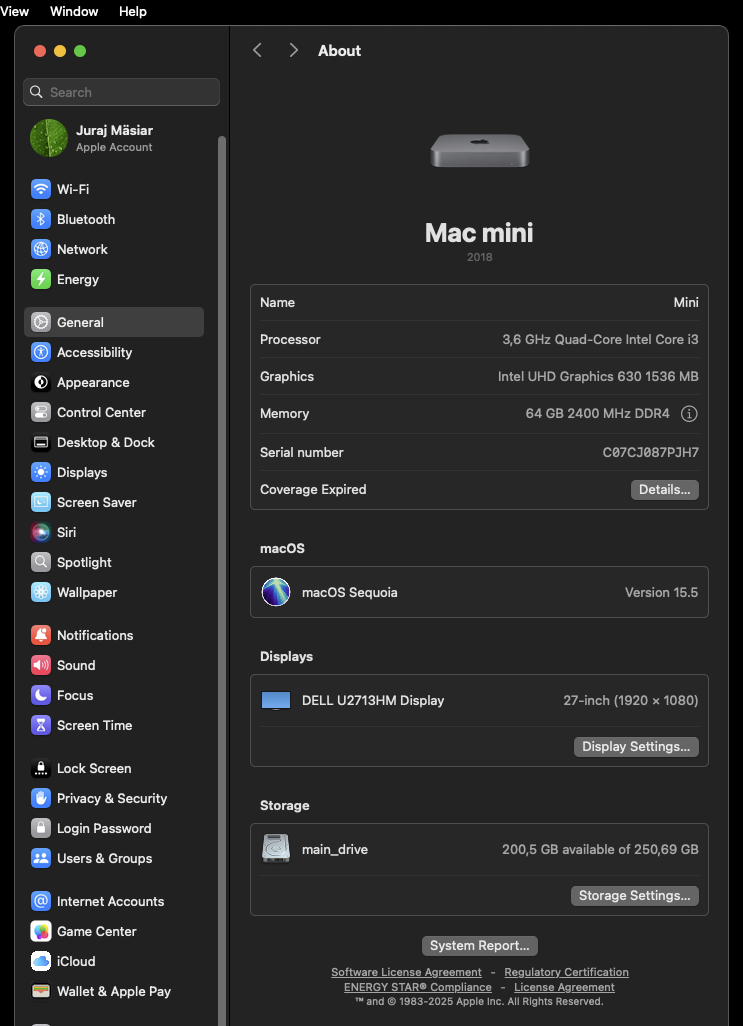Screen dimensions: 743x1026
Task: Open Displays sidebar icon
Action: [x=41, y=472]
